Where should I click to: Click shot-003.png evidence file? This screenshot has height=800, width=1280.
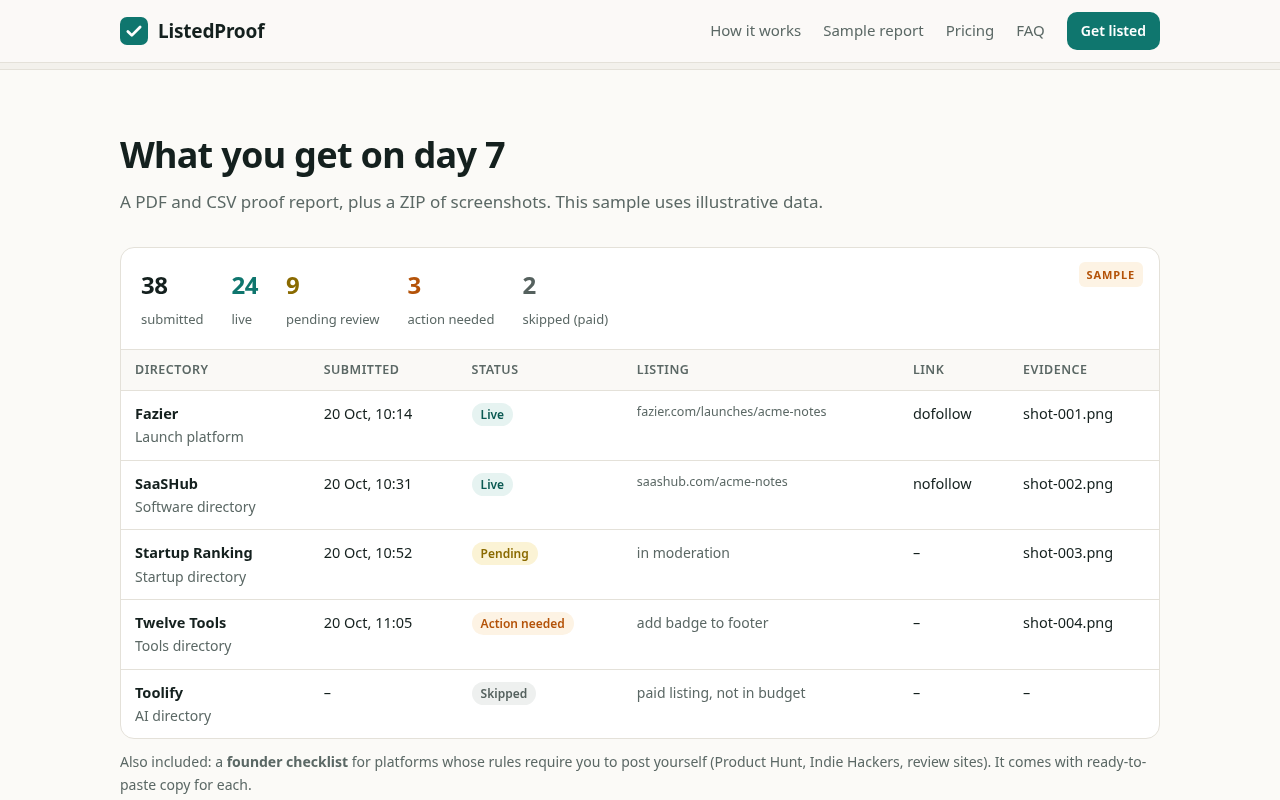point(1068,553)
